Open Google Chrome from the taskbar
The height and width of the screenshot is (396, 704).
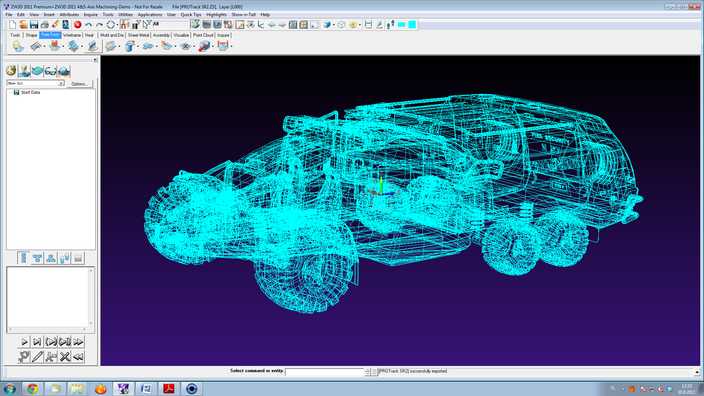click(32, 389)
